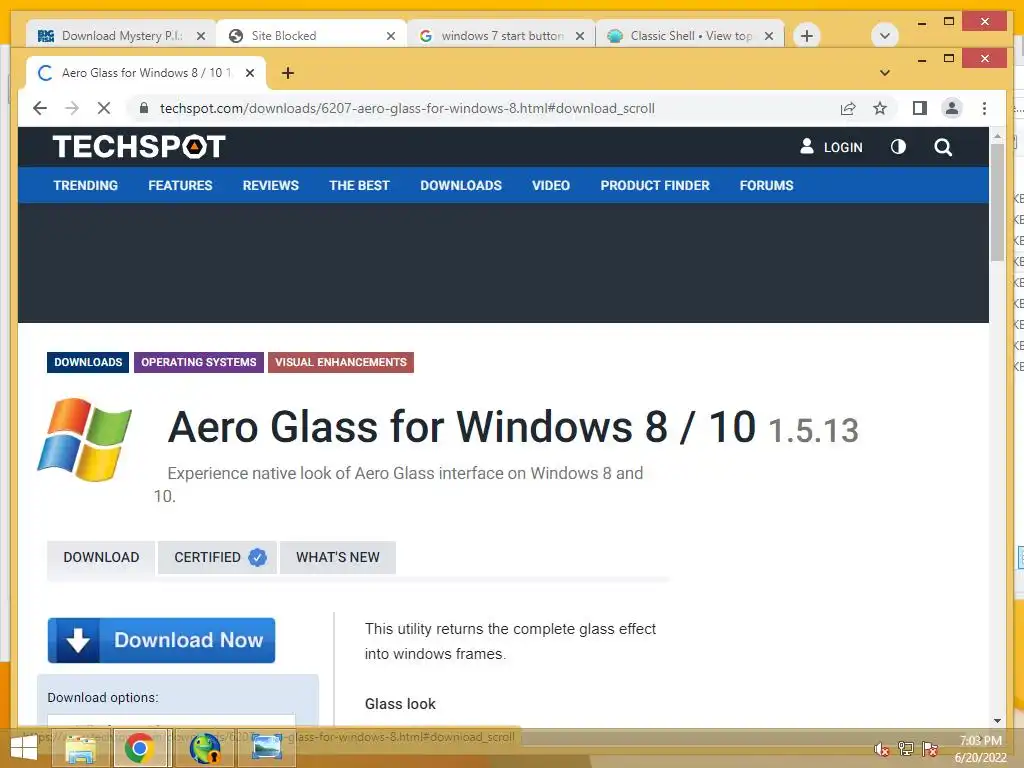The image size is (1024, 768).
Task: Open the DOWNLOADS nav item
Action: [461, 185]
